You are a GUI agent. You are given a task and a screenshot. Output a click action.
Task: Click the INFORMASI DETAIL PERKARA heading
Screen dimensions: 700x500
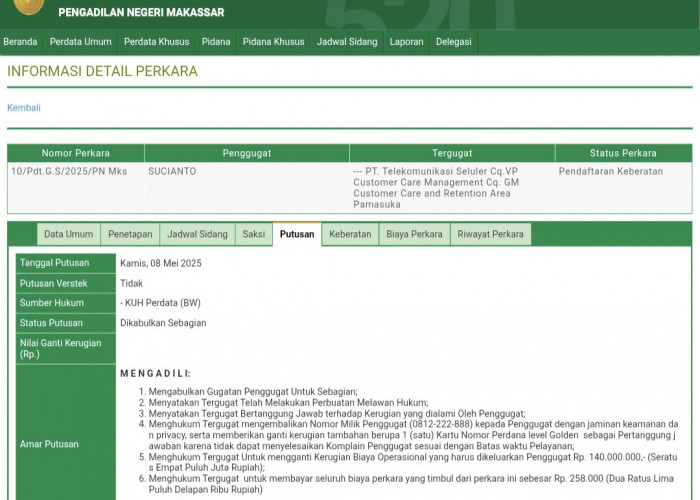click(x=102, y=71)
